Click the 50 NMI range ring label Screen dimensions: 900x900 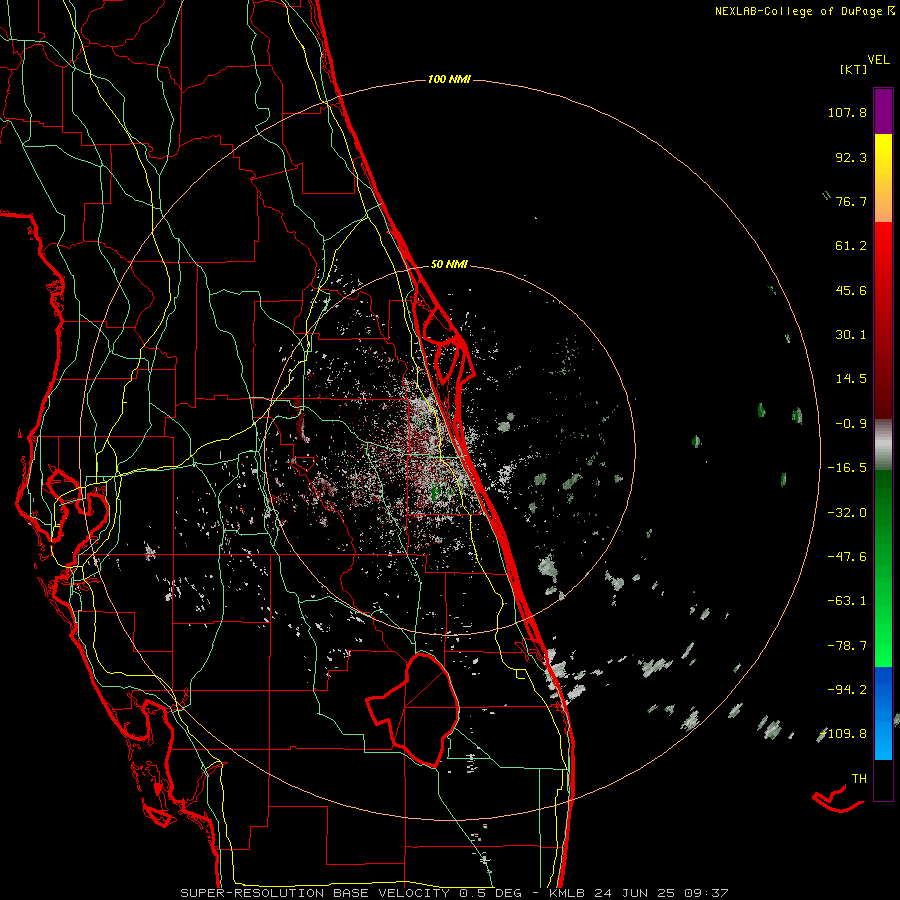pyautogui.click(x=449, y=265)
